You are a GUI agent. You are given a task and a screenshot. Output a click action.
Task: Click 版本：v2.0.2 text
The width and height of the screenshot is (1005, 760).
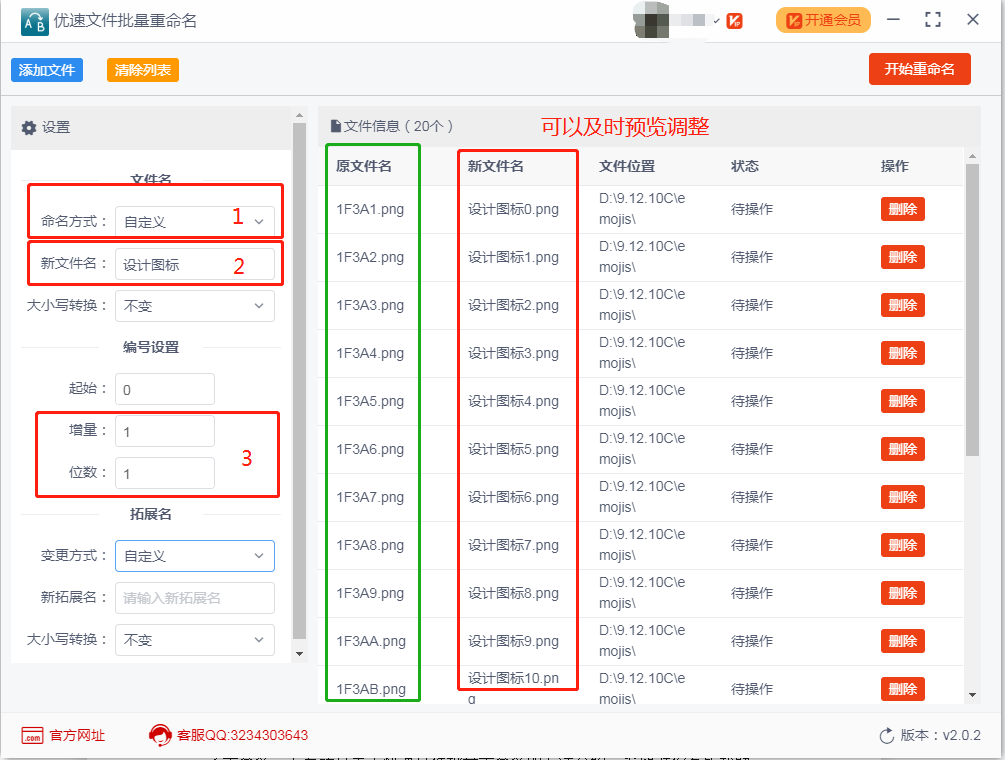pos(940,735)
